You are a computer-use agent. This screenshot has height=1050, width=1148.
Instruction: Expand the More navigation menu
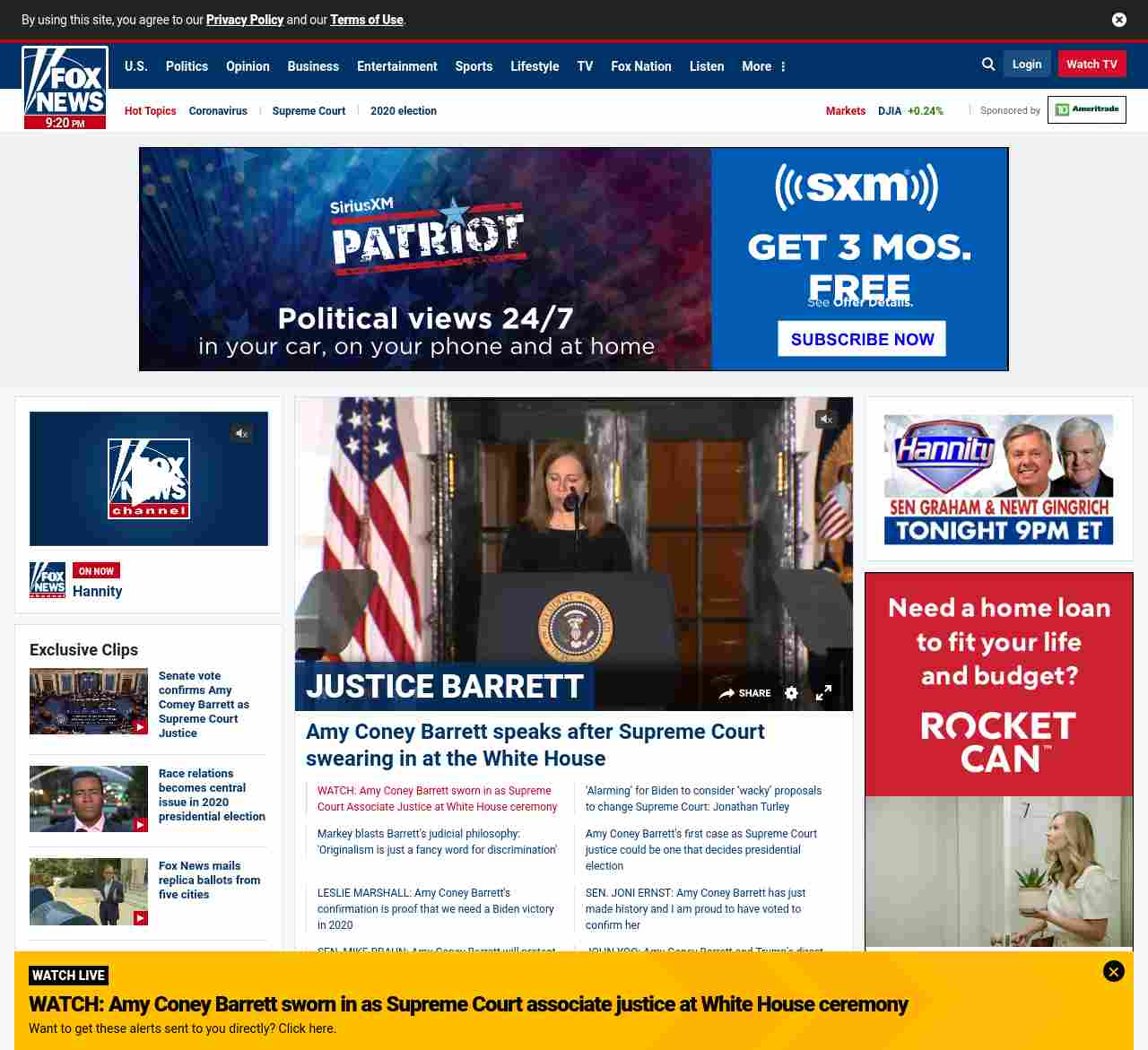click(x=763, y=66)
